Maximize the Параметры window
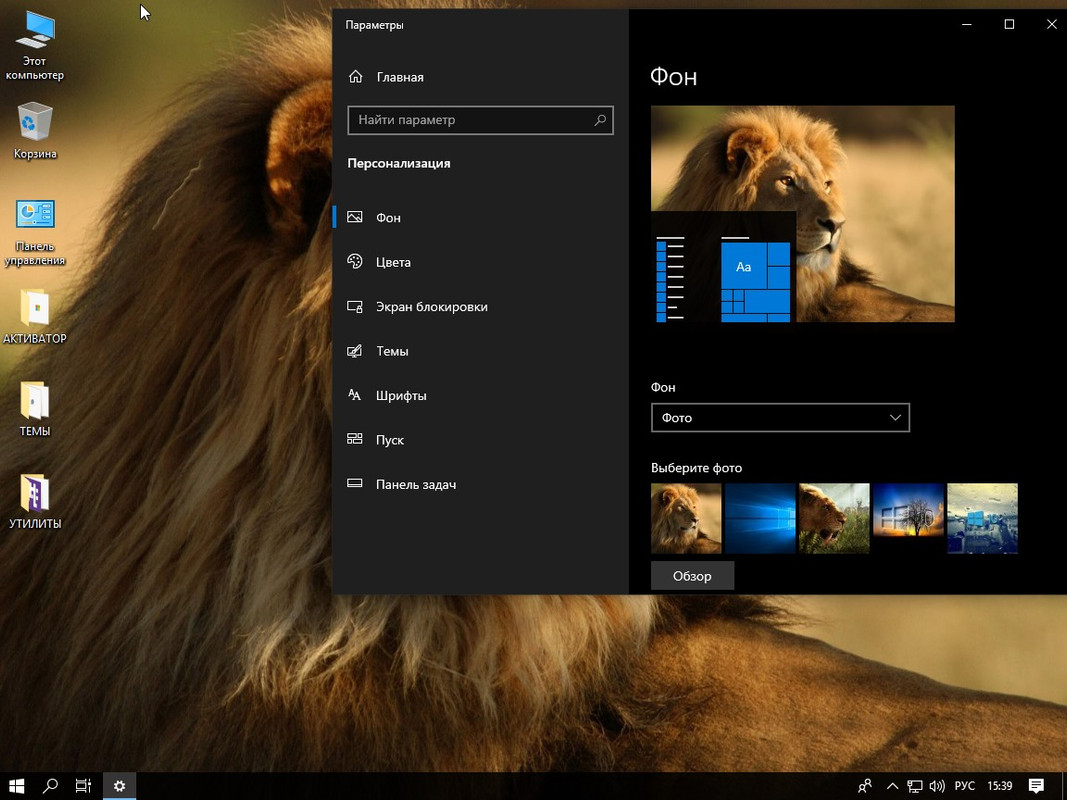 (x=1009, y=24)
